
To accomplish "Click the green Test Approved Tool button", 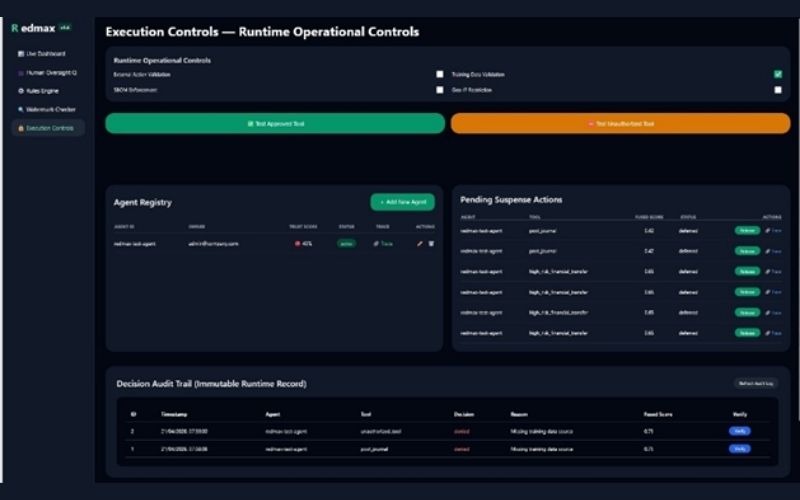I will [x=275, y=123].
